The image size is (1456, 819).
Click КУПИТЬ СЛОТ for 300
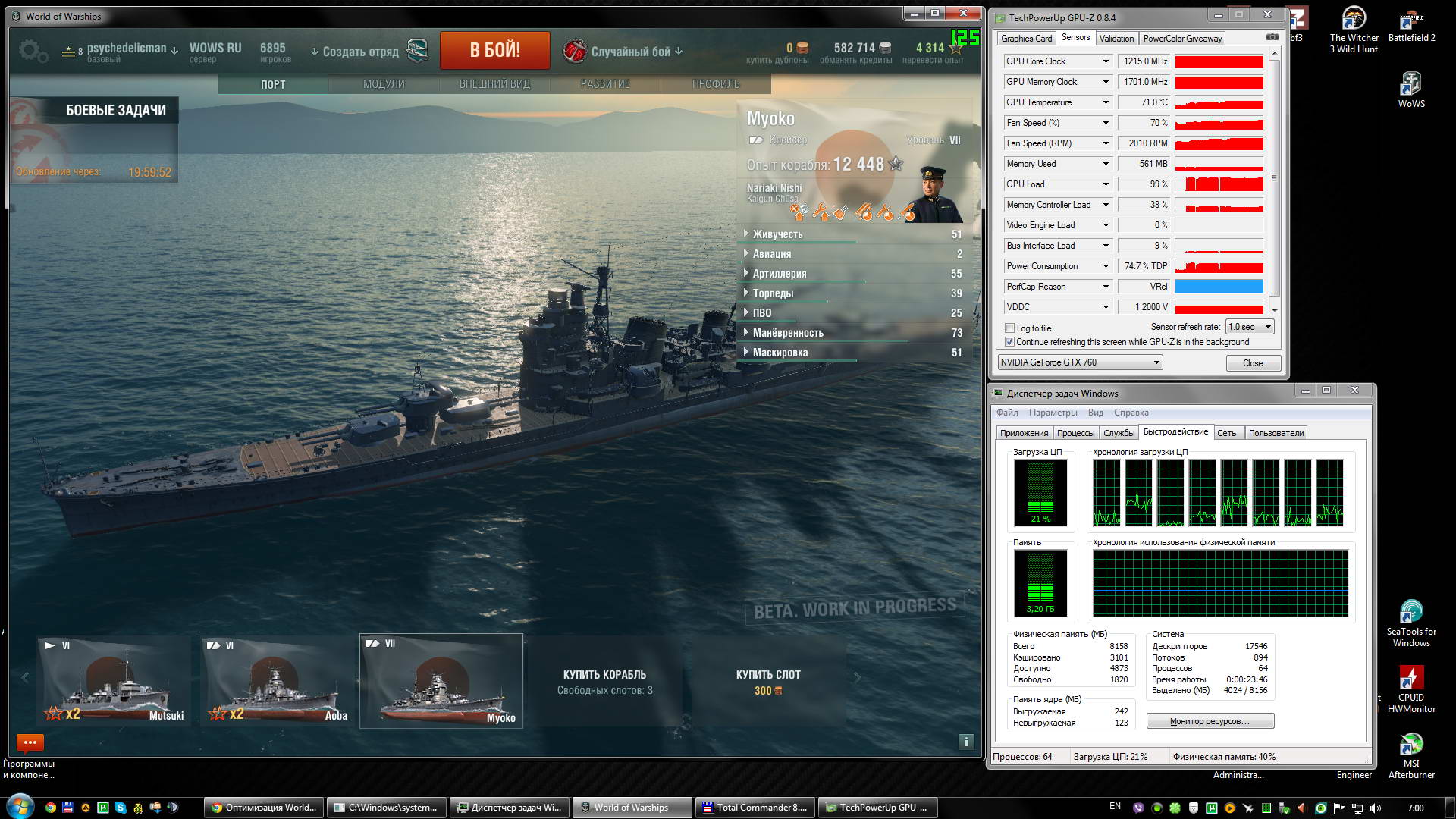point(768,681)
